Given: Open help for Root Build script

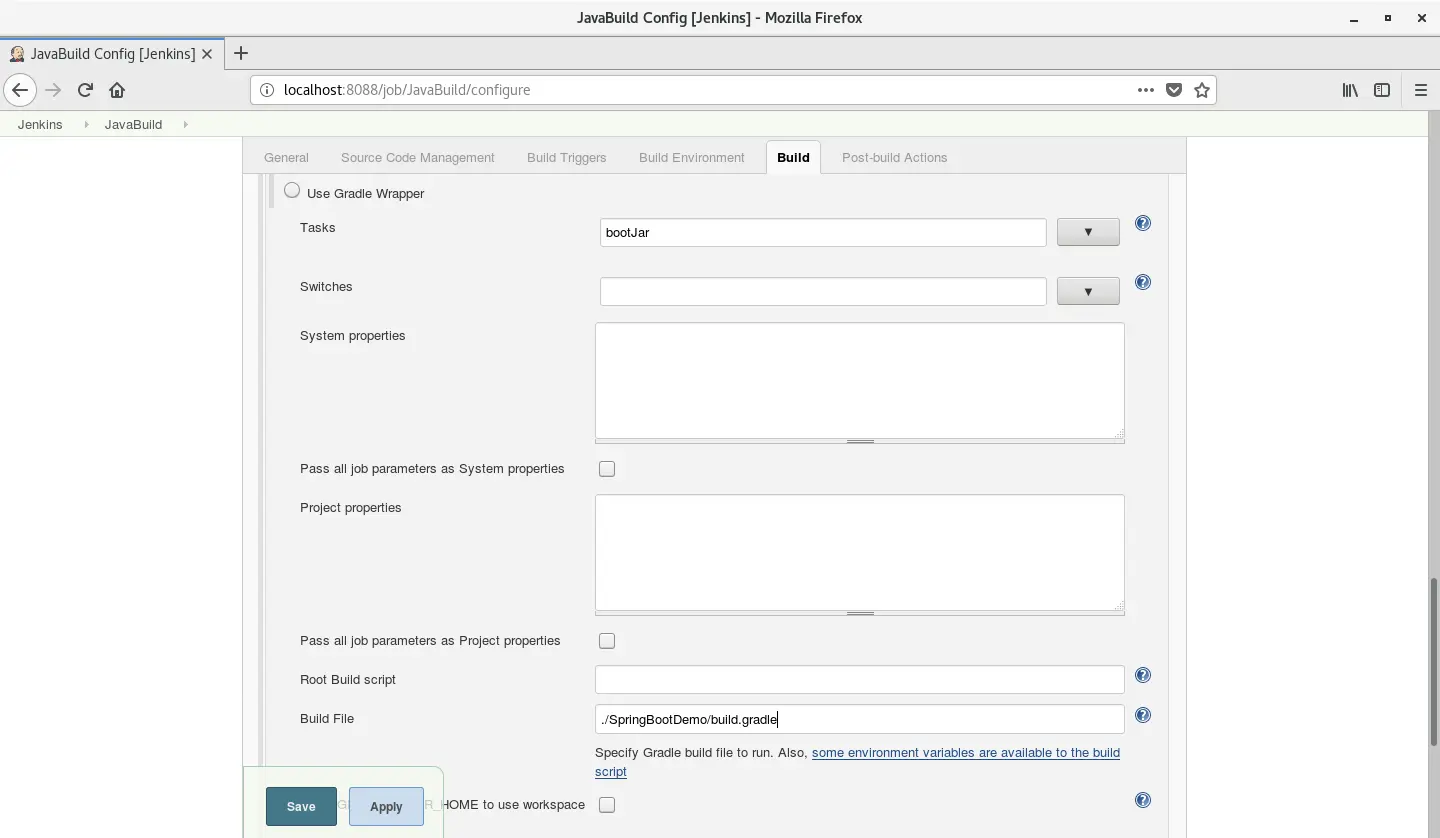Looking at the screenshot, I should click(x=1143, y=675).
